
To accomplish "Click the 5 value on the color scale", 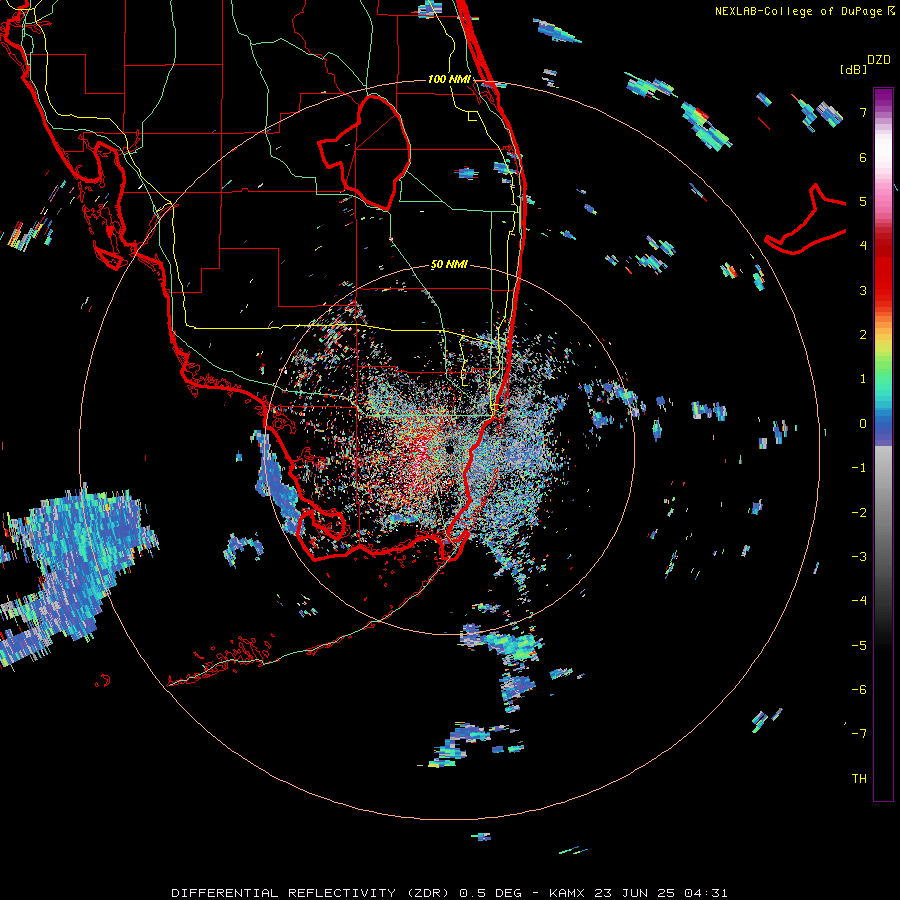I will (863, 201).
